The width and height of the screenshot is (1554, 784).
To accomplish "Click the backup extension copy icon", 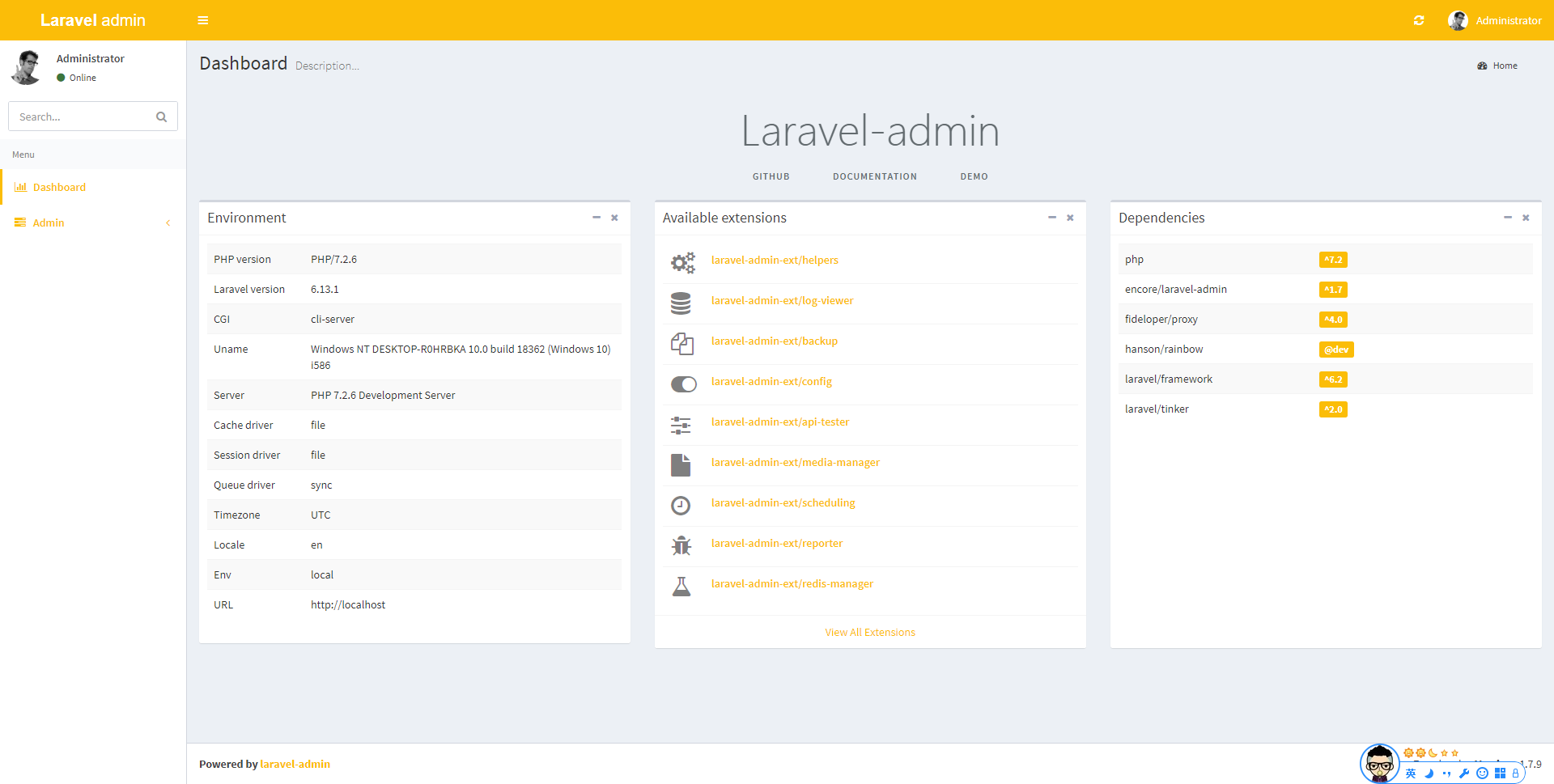I will point(681,344).
